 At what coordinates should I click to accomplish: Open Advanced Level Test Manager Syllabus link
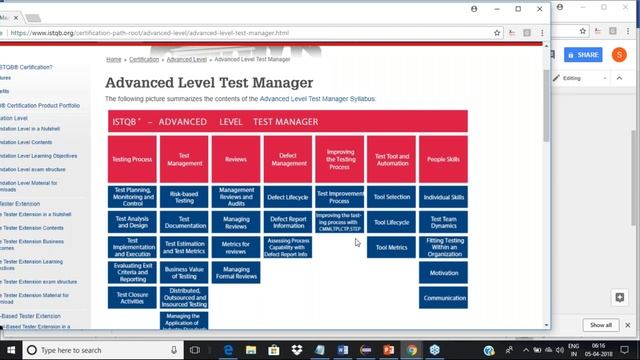pyautogui.click(x=317, y=99)
